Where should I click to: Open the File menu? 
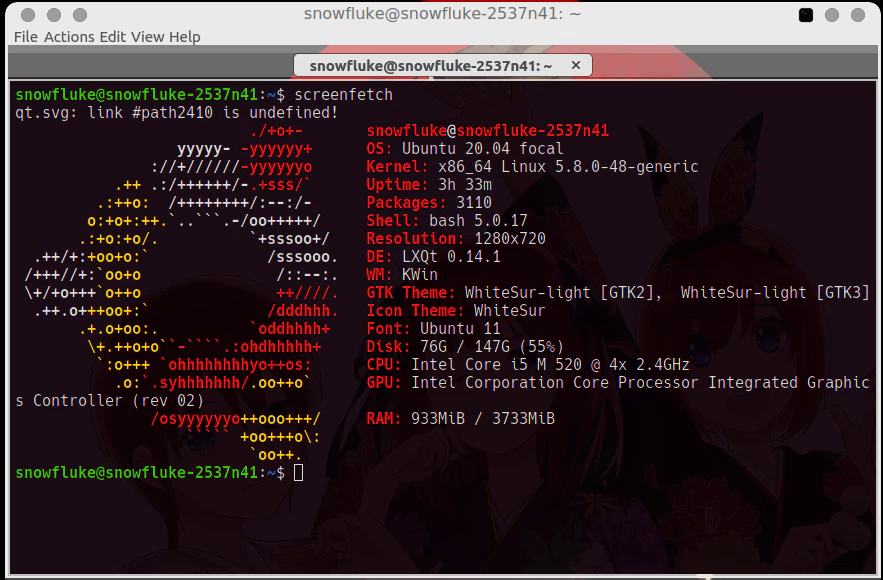[x=25, y=37]
